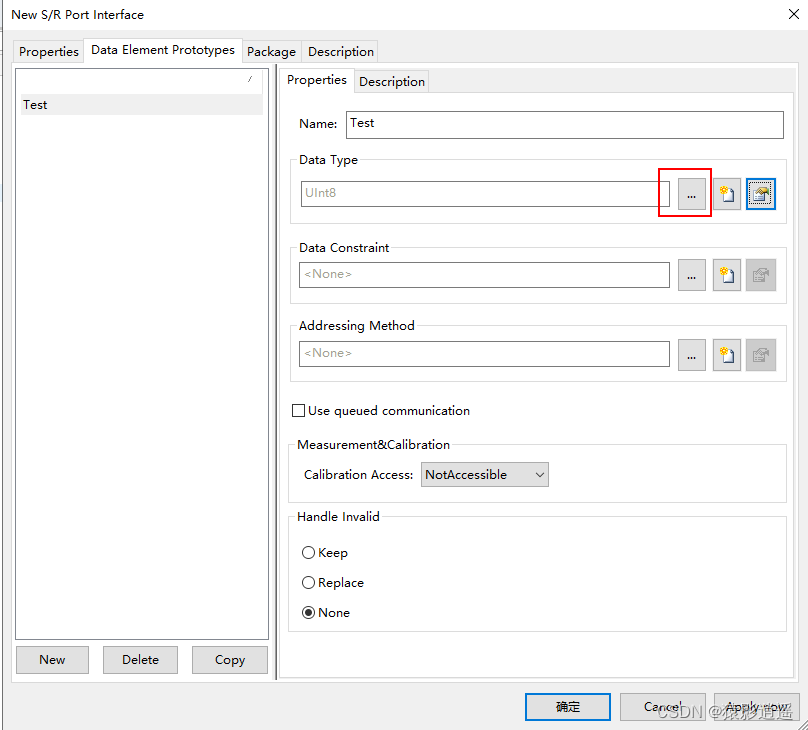The height and width of the screenshot is (730, 808).
Task: Select Test in data element list
Action: coord(142,105)
